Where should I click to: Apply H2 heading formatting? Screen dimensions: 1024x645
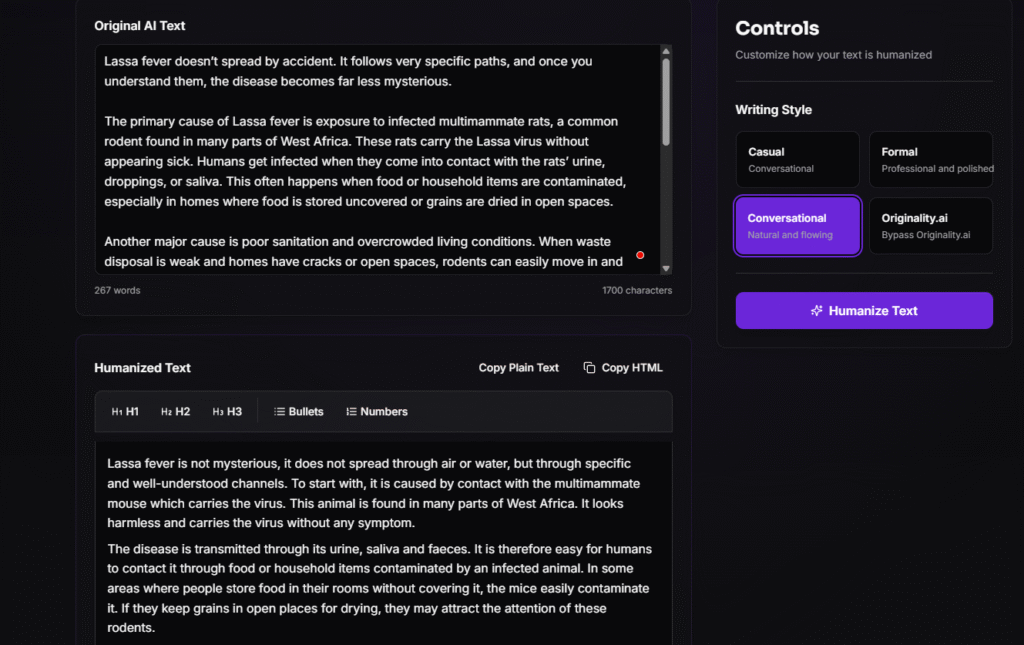175,412
